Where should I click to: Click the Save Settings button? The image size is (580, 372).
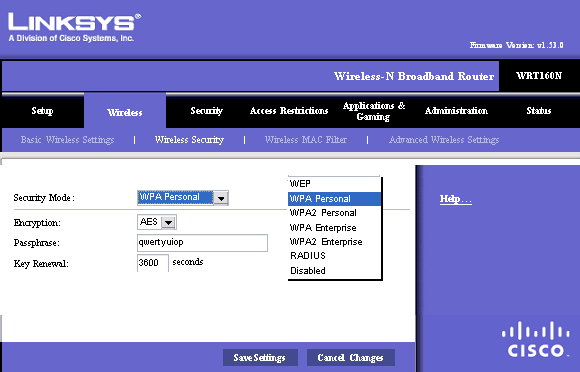pyautogui.click(x=260, y=358)
